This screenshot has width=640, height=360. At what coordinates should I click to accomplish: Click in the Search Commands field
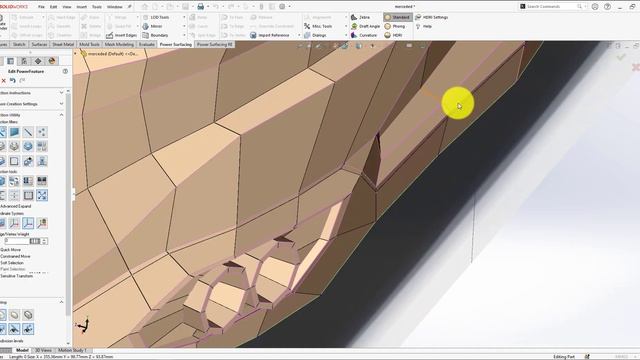pyautogui.click(x=553, y=7)
